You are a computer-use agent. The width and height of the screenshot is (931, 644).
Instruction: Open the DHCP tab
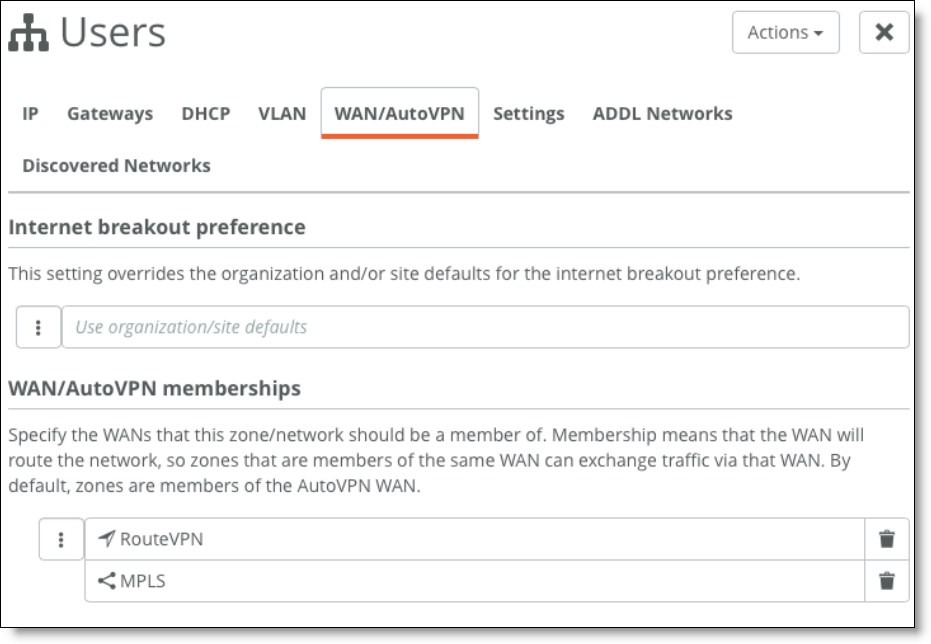(x=205, y=113)
